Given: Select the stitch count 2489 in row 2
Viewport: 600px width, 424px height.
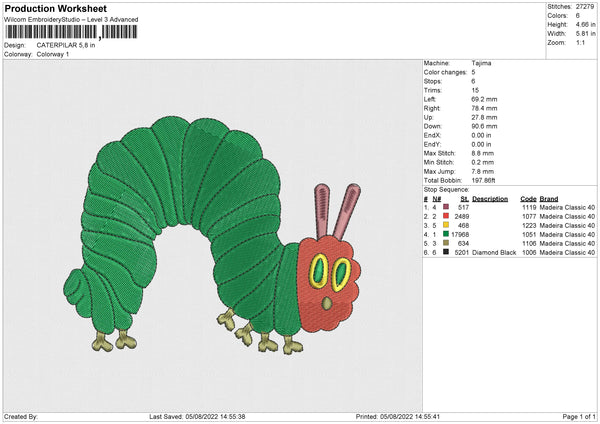Looking at the screenshot, I should click(x=462, y=217).
